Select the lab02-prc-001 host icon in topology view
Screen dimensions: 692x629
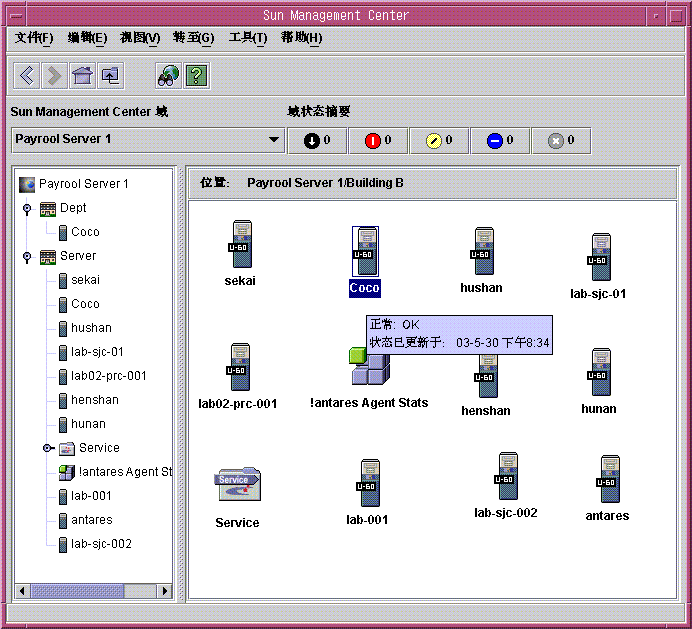pyautogui.click(x=239, y=367)
